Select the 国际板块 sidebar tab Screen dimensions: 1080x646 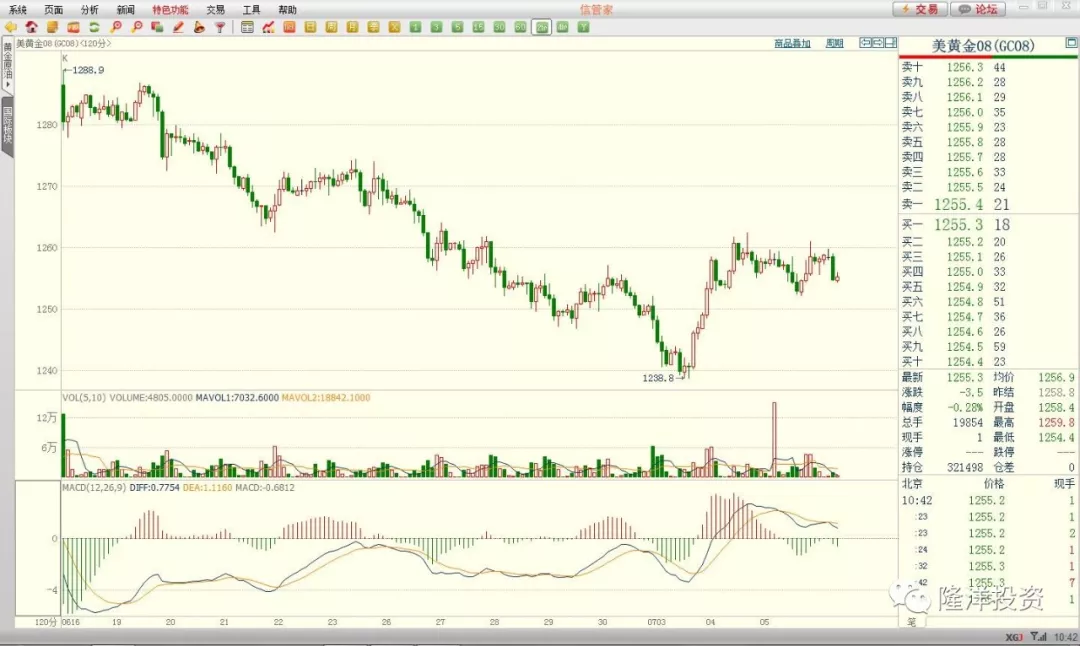[8, 125]
